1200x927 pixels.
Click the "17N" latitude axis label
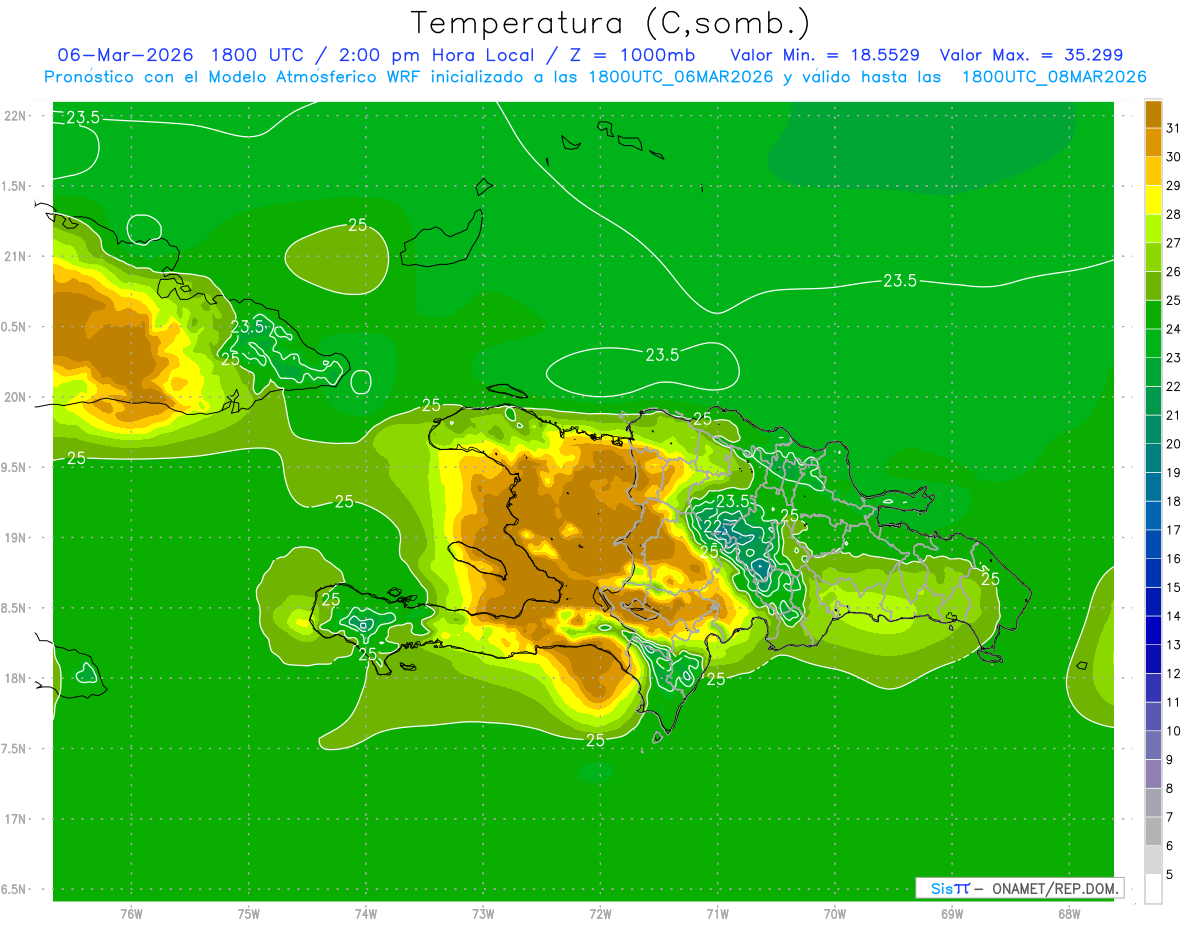tap(14, 820)
